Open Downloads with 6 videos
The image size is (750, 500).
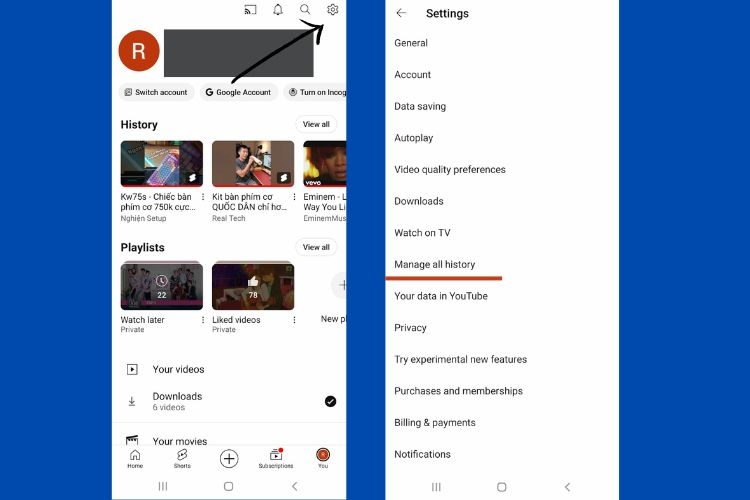pyautogui.click(x=229, y=401)
